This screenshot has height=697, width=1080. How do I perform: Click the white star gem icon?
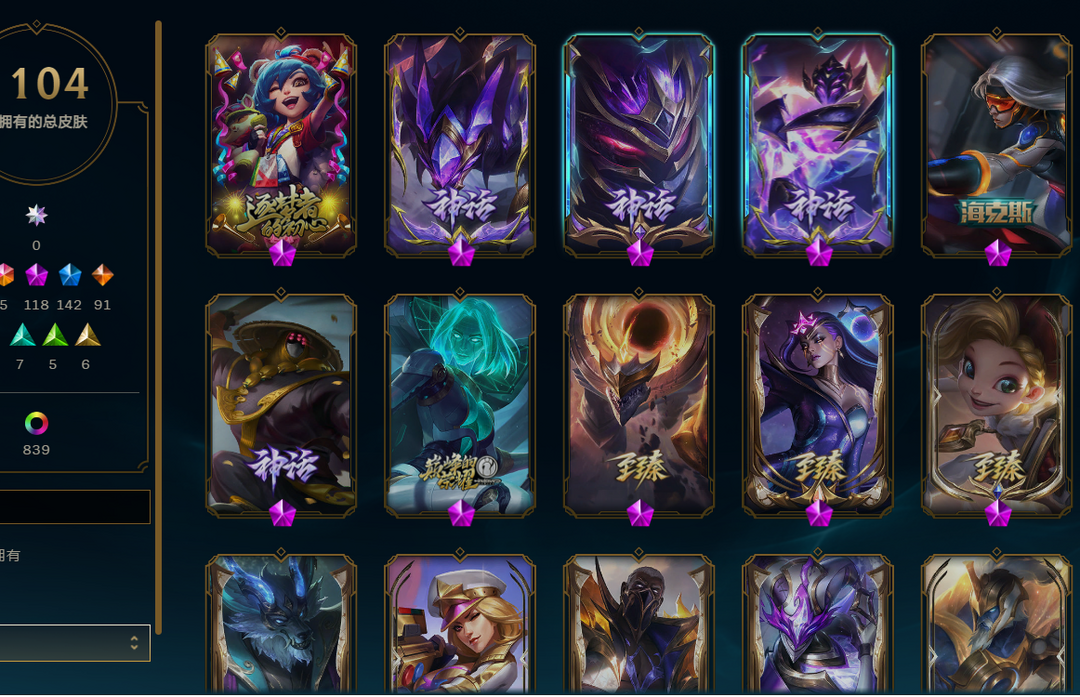37,216
